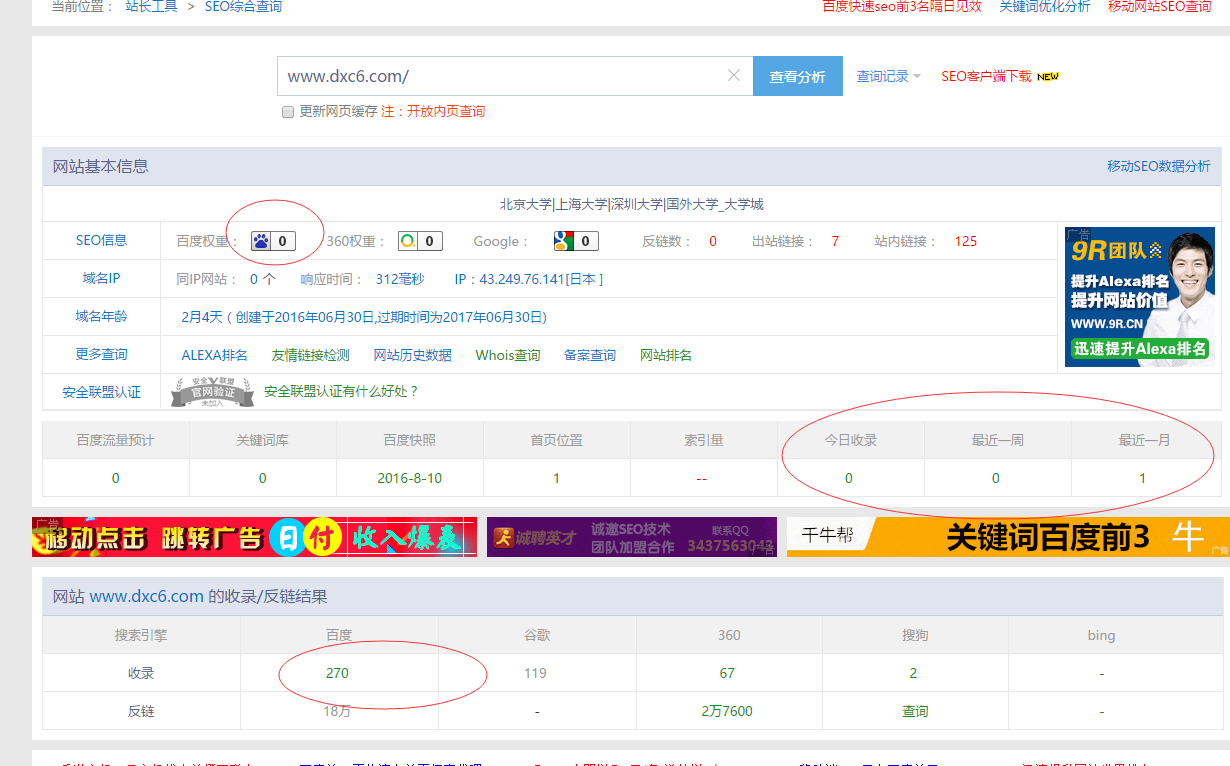The height and width of the screenshot is (766, 1230).
Task: Click the 安全联盟 verification badge icon
Action: click(x=210, y=392)
